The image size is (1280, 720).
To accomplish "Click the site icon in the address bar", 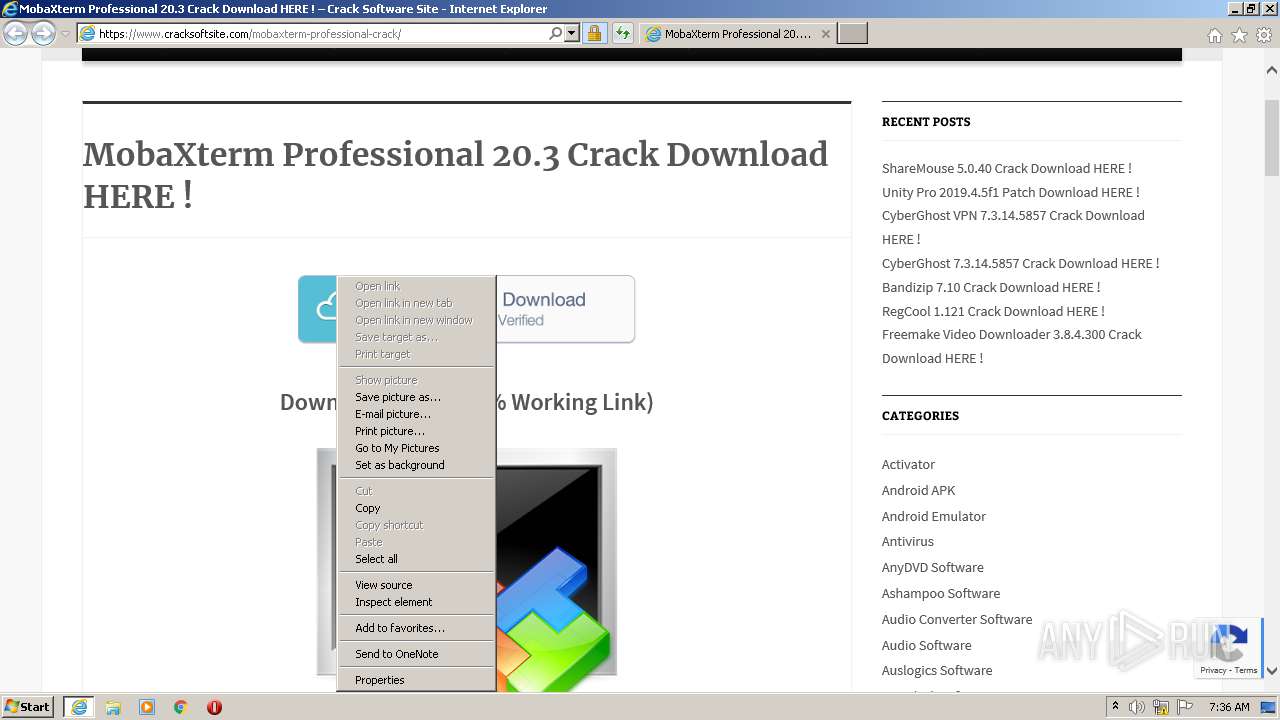I will pos(87,34).
